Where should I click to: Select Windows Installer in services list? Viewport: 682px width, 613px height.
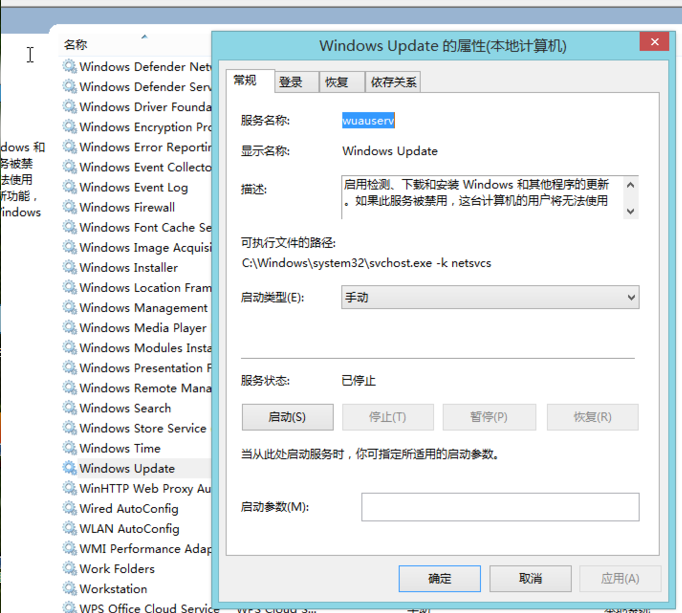coord(128,267)
